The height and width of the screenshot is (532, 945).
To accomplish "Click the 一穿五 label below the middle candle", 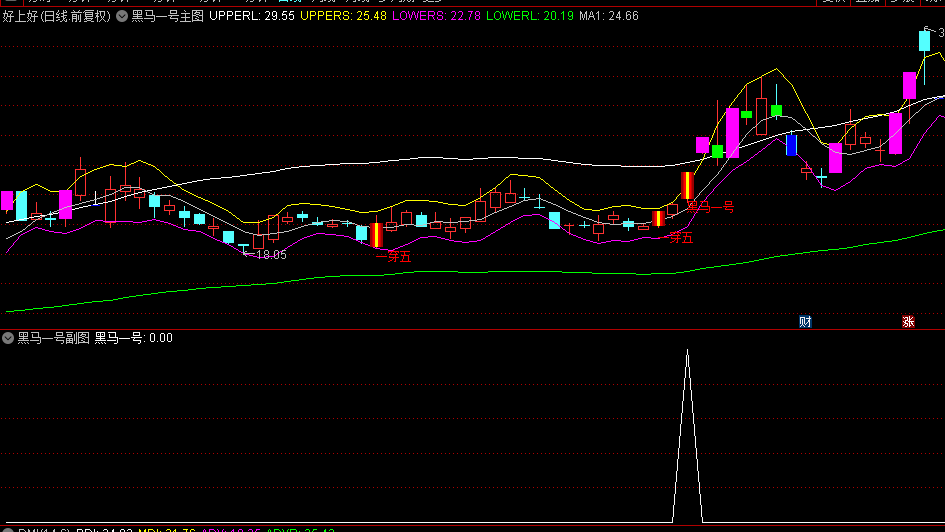I will click(394, 257).
